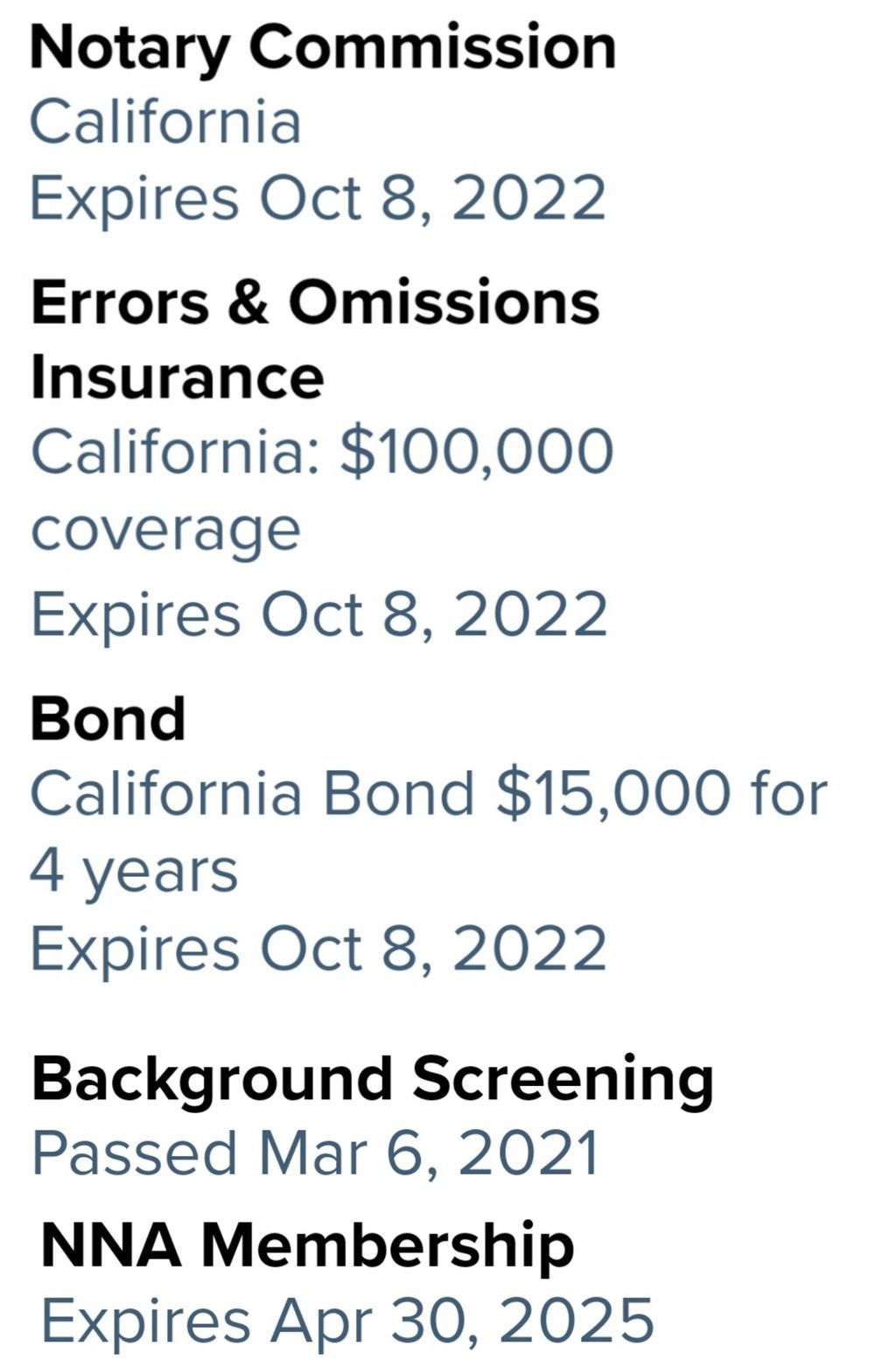Screen dimensions: 896x1360
Task: Click the Passed Mar 6, 2021 status
Action: click(316, 1153)
